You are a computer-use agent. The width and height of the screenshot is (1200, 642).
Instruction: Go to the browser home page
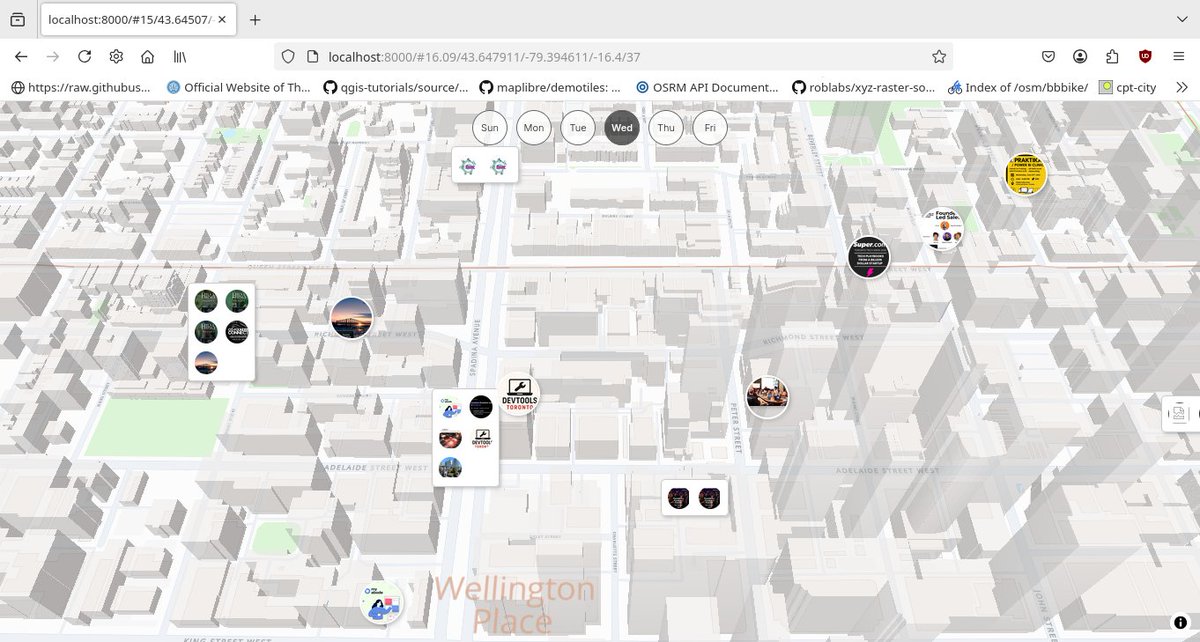[x=148, y=57]
